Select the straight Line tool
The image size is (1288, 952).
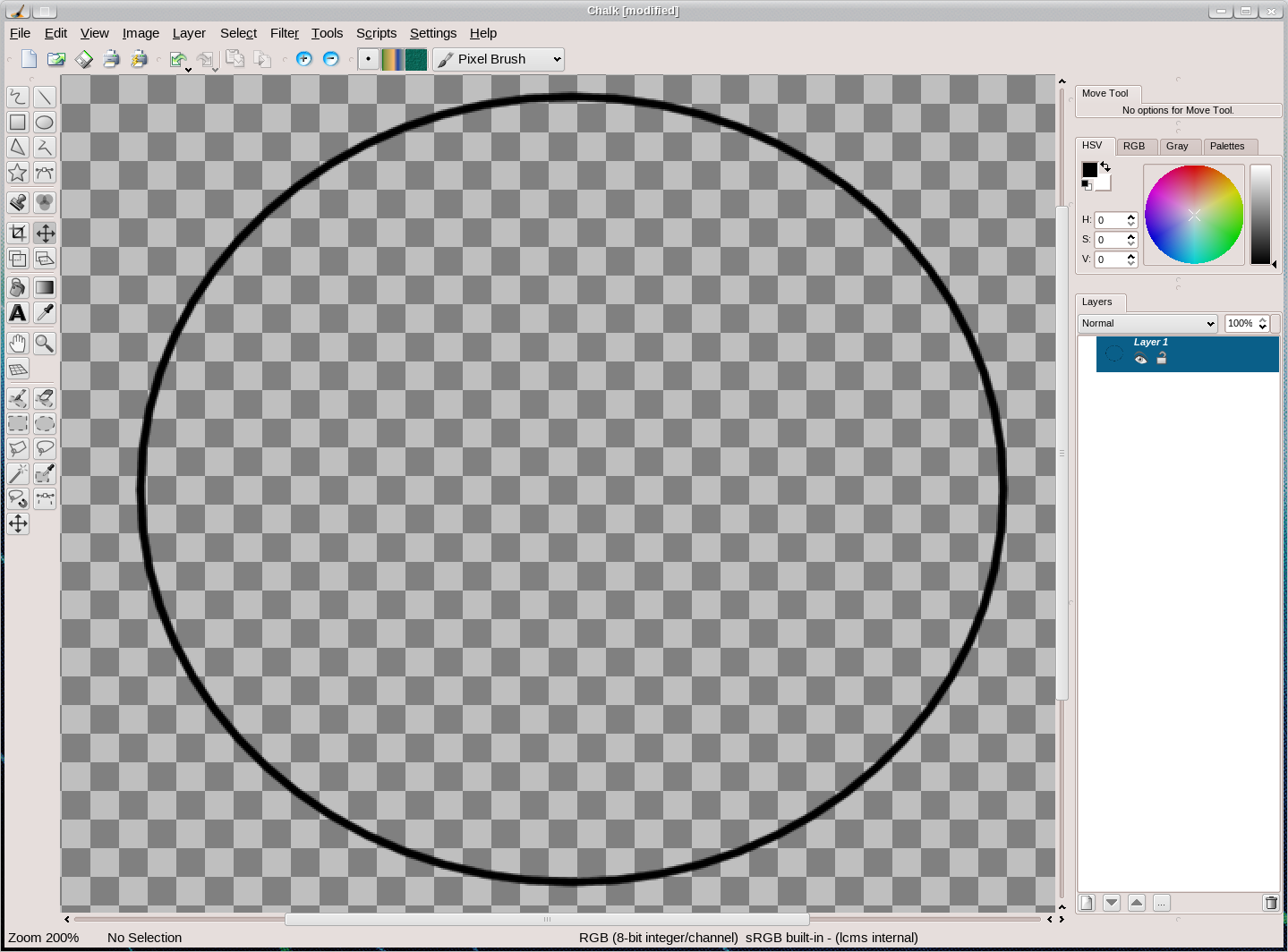pyautogui.click(x=45, y=97)
